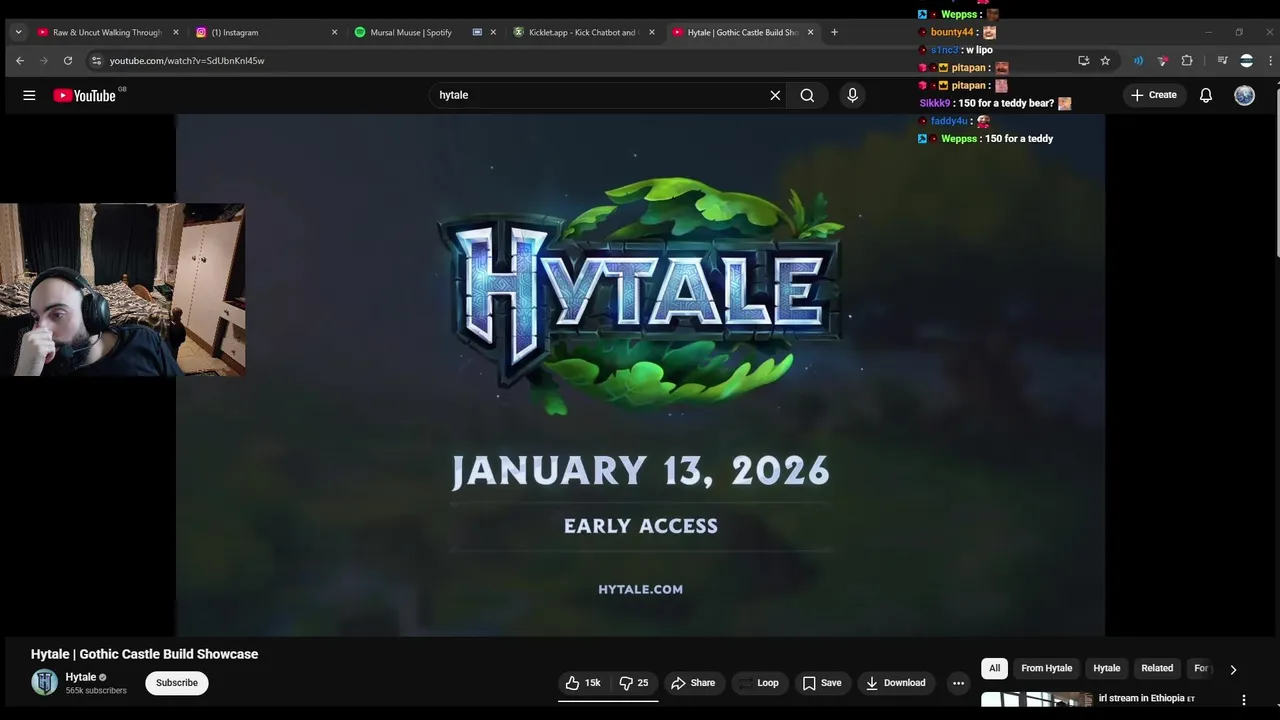Open the Extensions puzzle icon

point(1187,61)
